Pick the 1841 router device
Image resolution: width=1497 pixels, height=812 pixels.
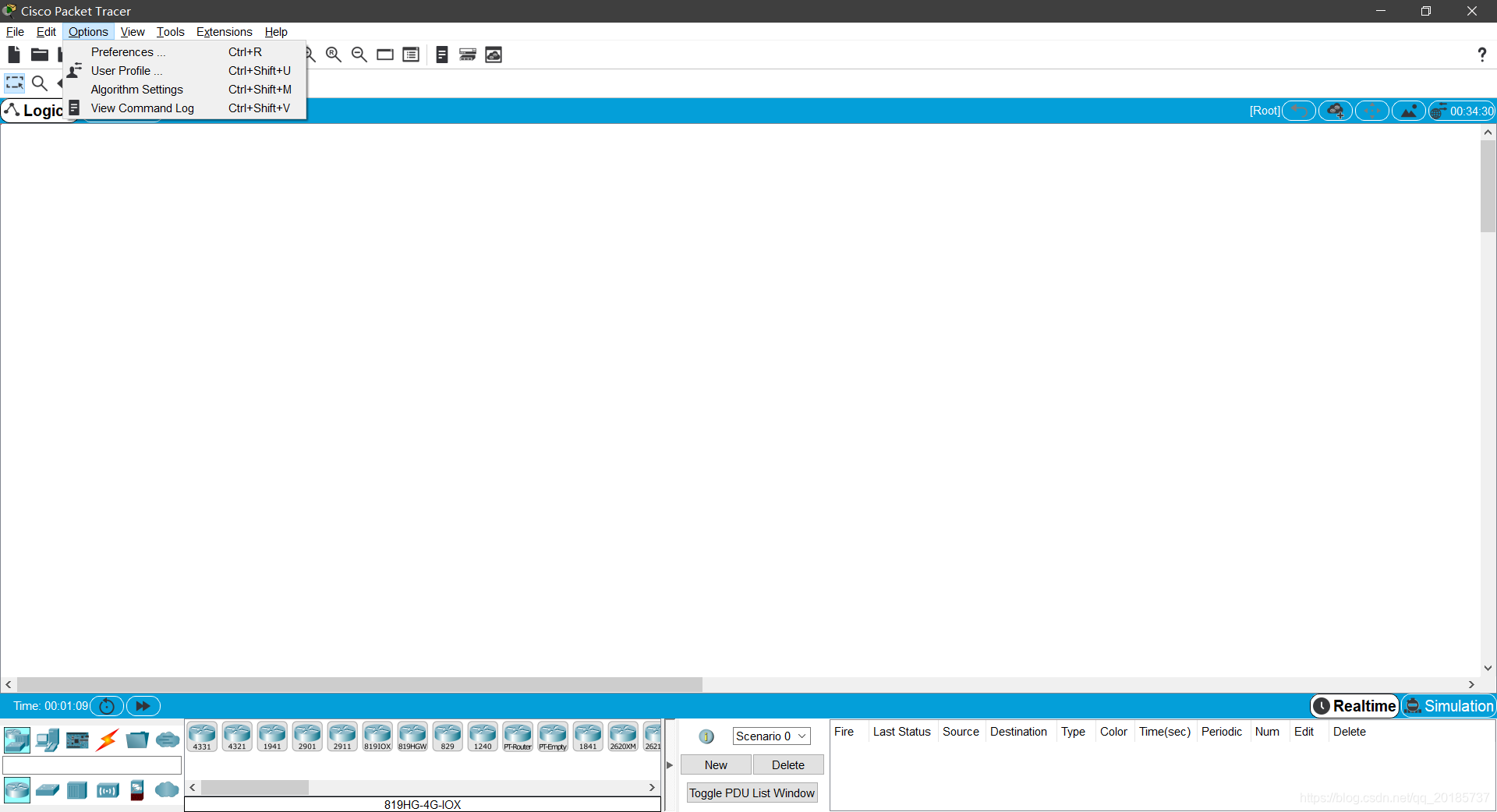[x=588, y=736]
